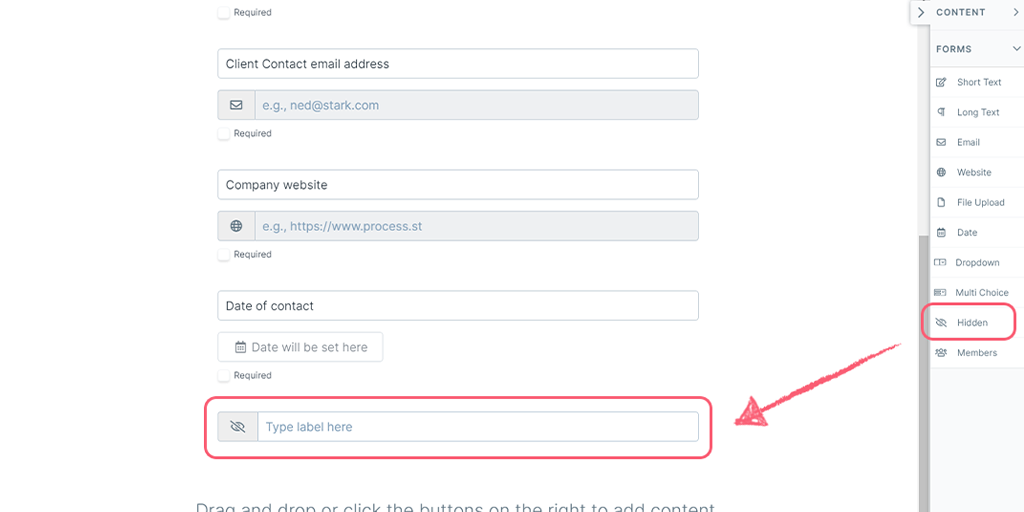
Task: Select the Long Text paragraph icon
Action: pyautogui.click(x=941, y=112)
